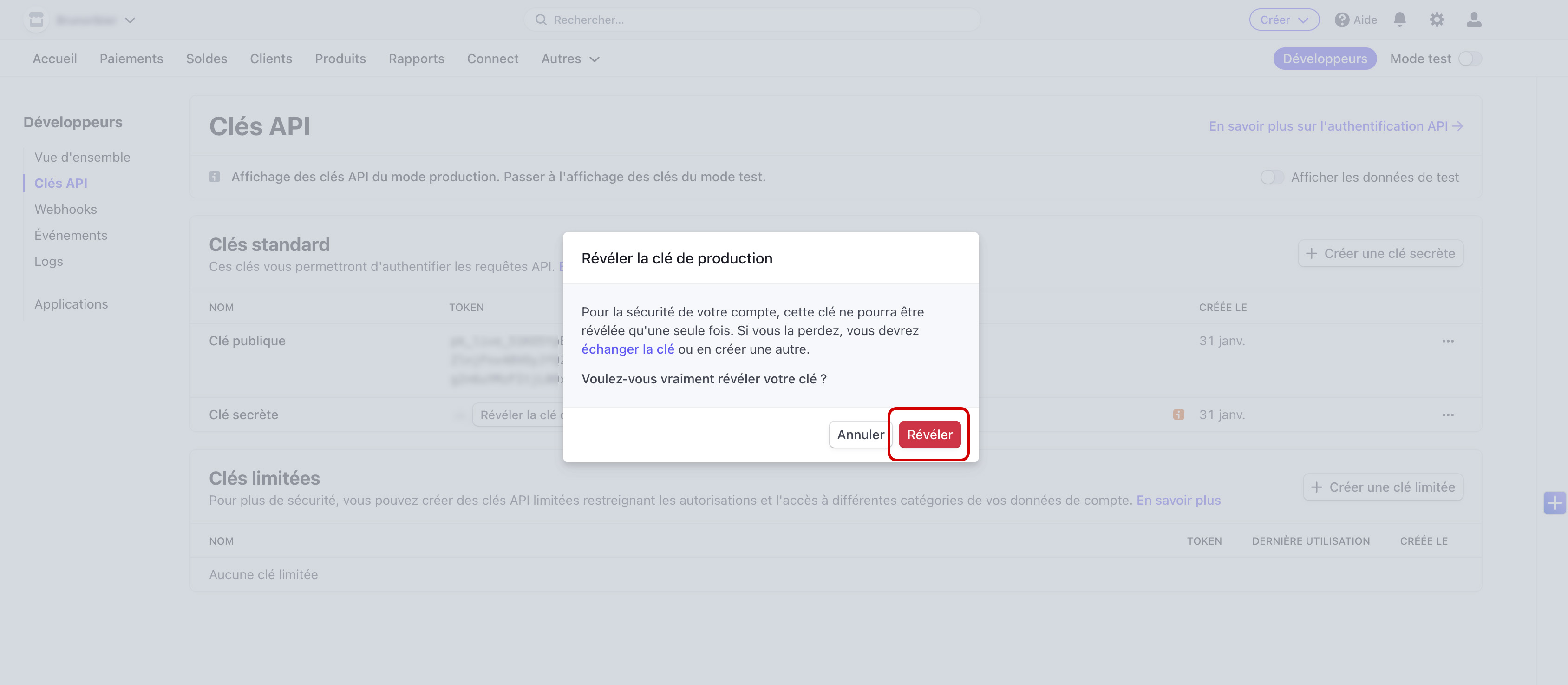Screen dimensions: 1568x685
Task: Confirm with the red Révéler button
Action: point(929,434)
